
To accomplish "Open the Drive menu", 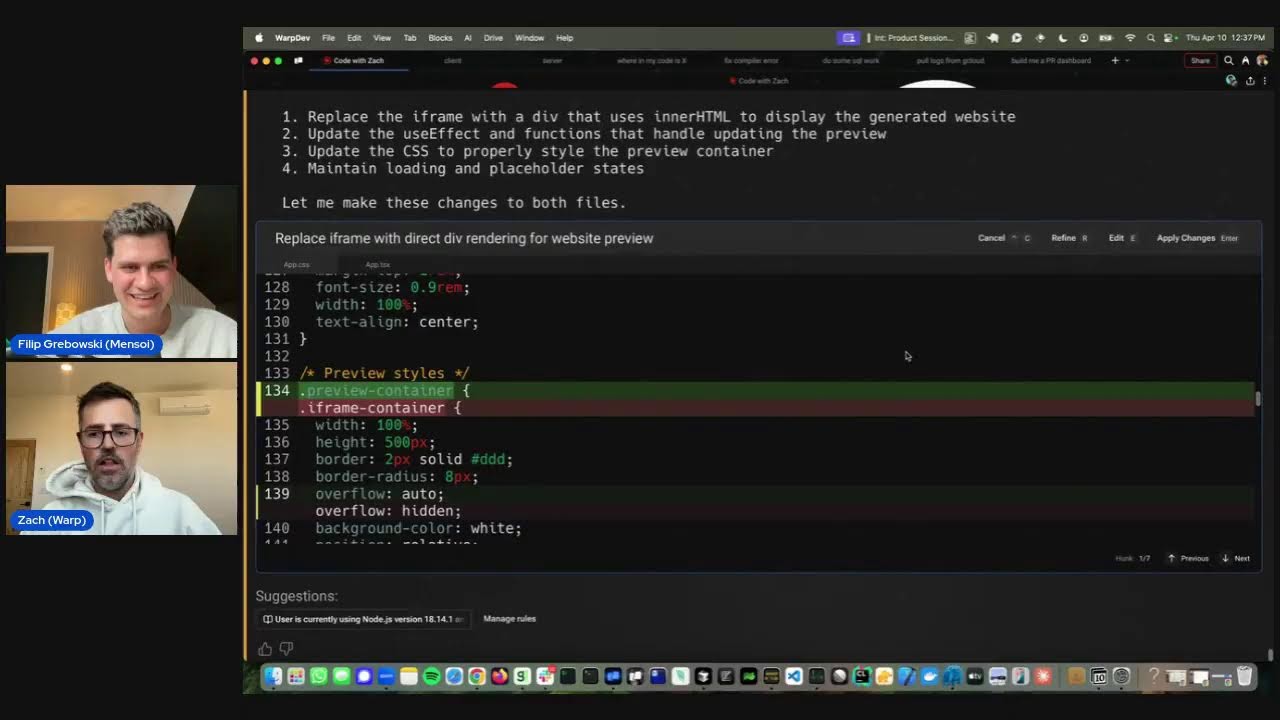I will pyautogui.click(x=493, y=38).
